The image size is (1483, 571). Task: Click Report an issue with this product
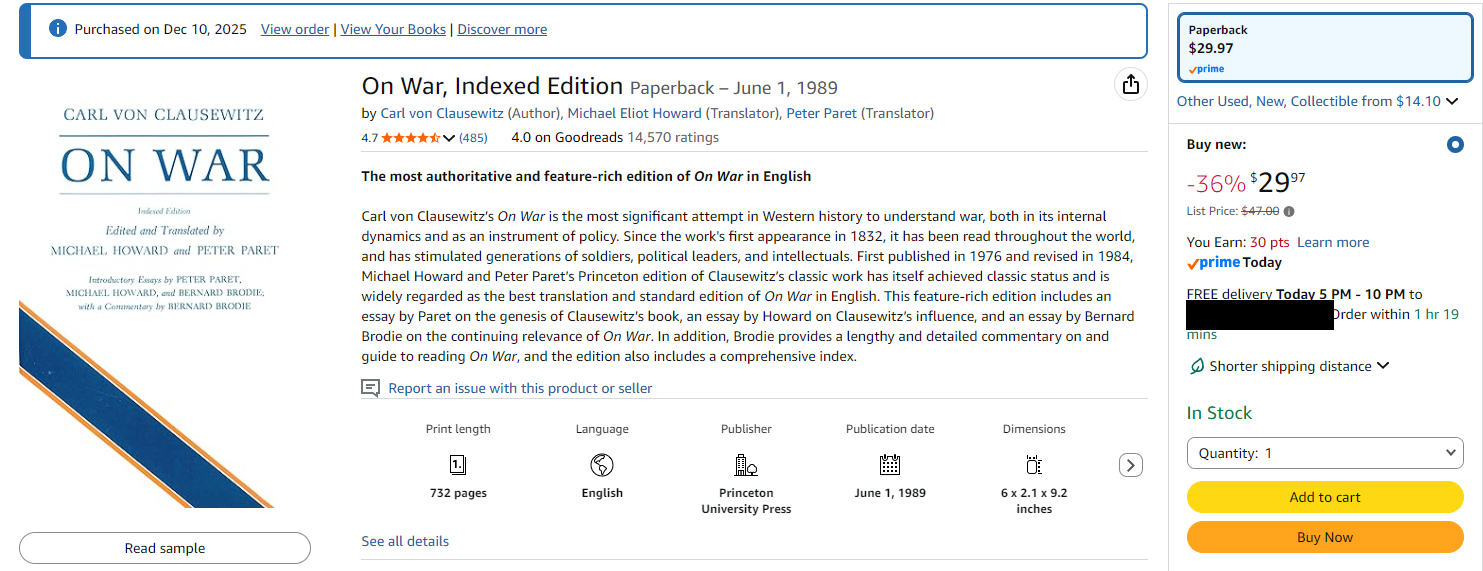pos(520,388)
